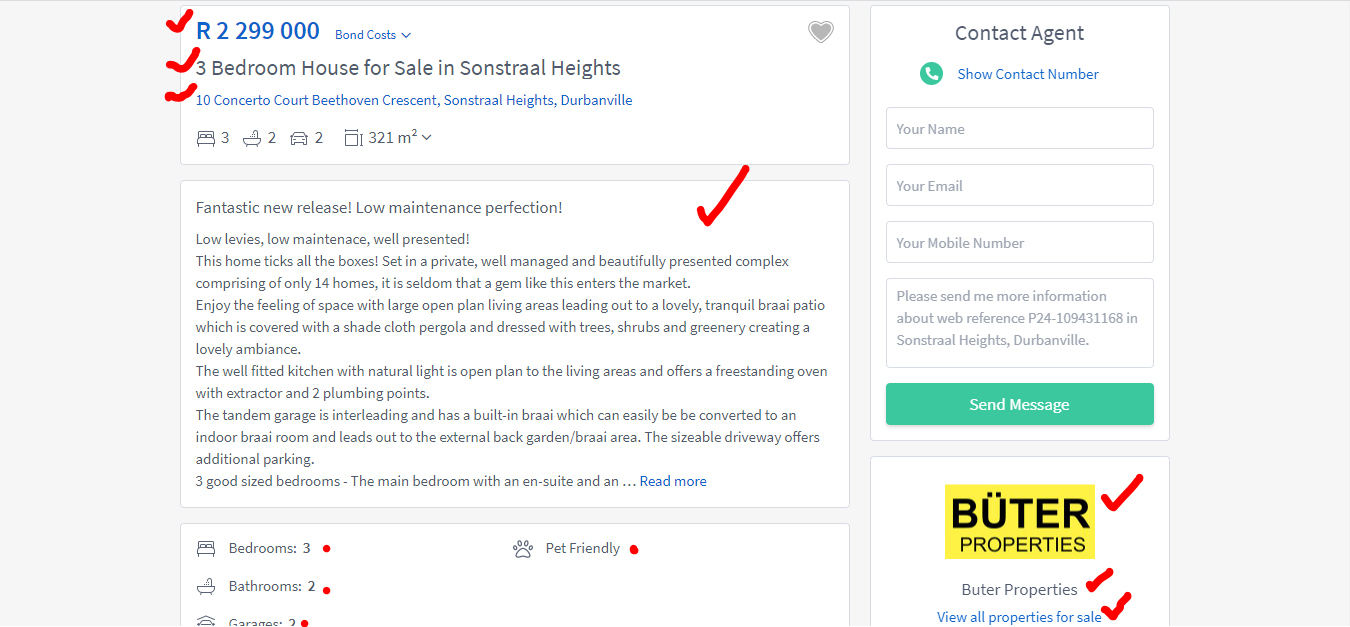The image size is (1350, 627).
Task: Focus the Your Mobile Number field
Action: click(x=1020, y=242)
